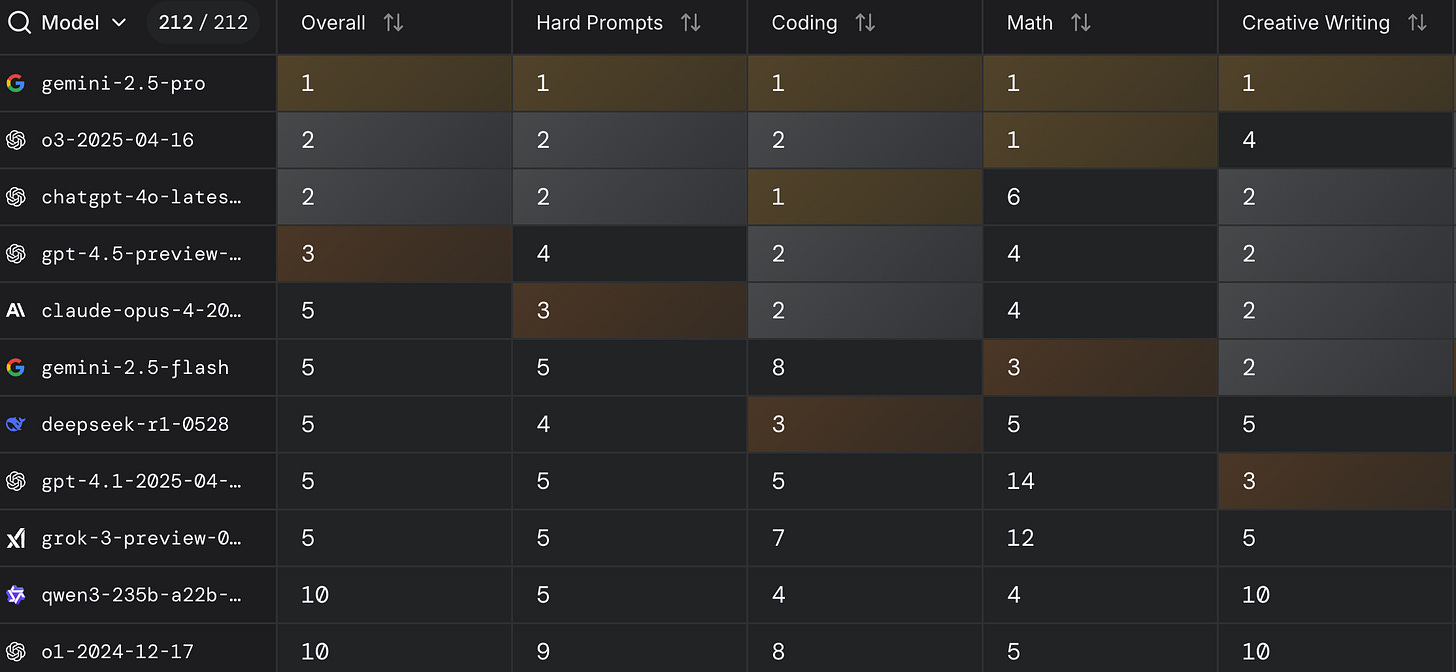Sort by the Math column arrows
The image size is (1456, 672).
click(x=1081, y=23)
